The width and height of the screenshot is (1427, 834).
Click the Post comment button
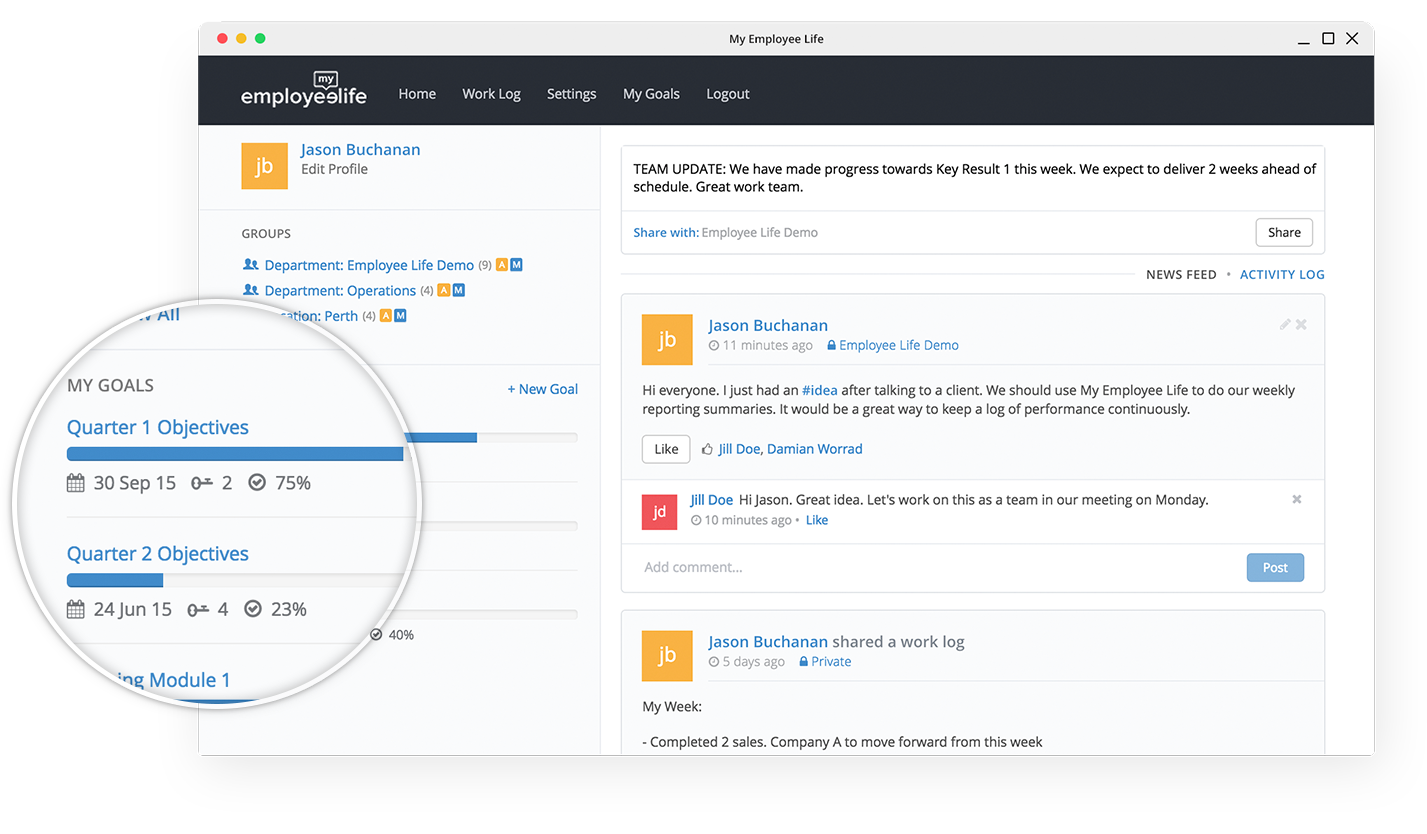pos(1275,567)
